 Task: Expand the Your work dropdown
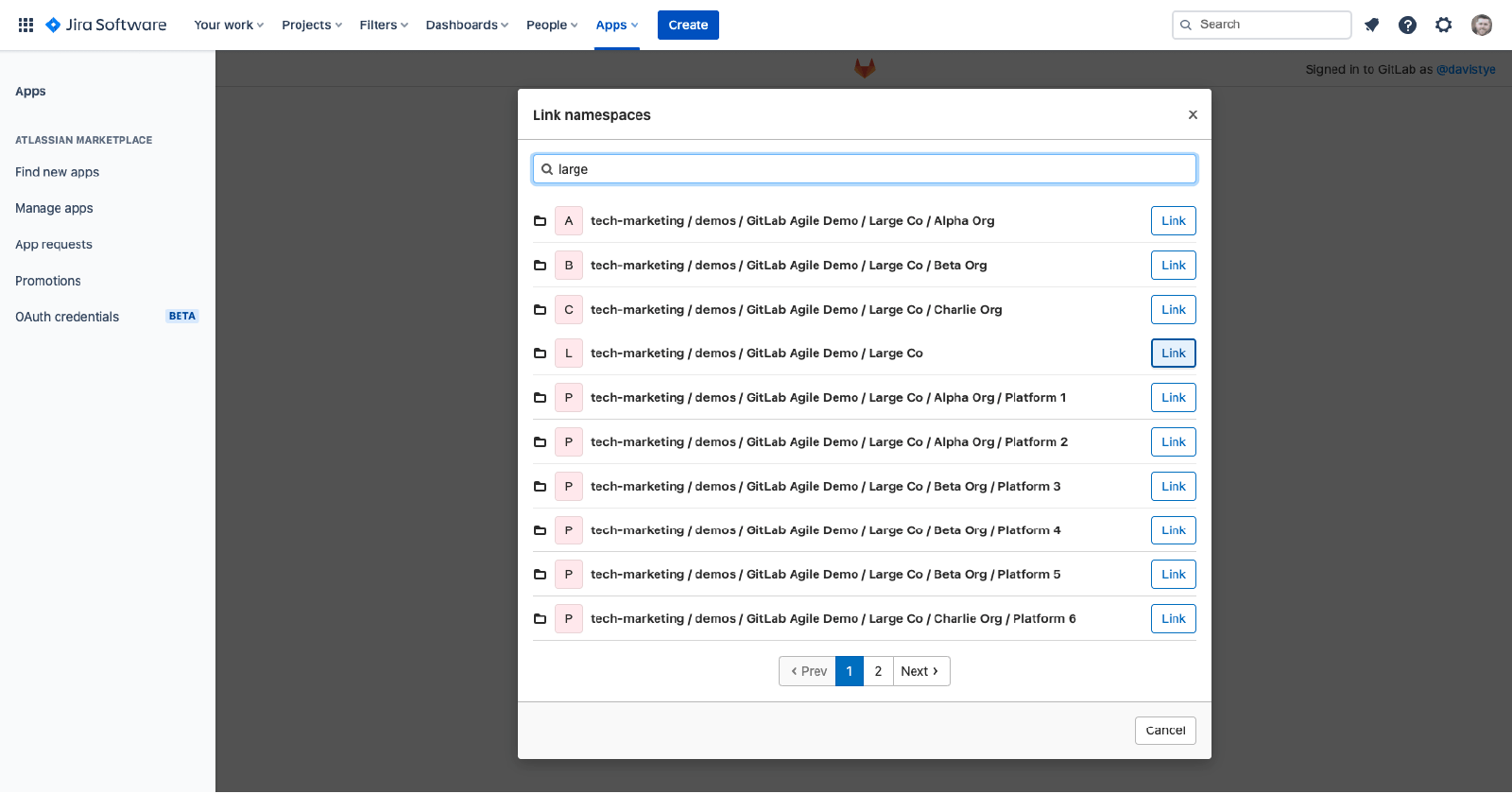click(229, 26)
